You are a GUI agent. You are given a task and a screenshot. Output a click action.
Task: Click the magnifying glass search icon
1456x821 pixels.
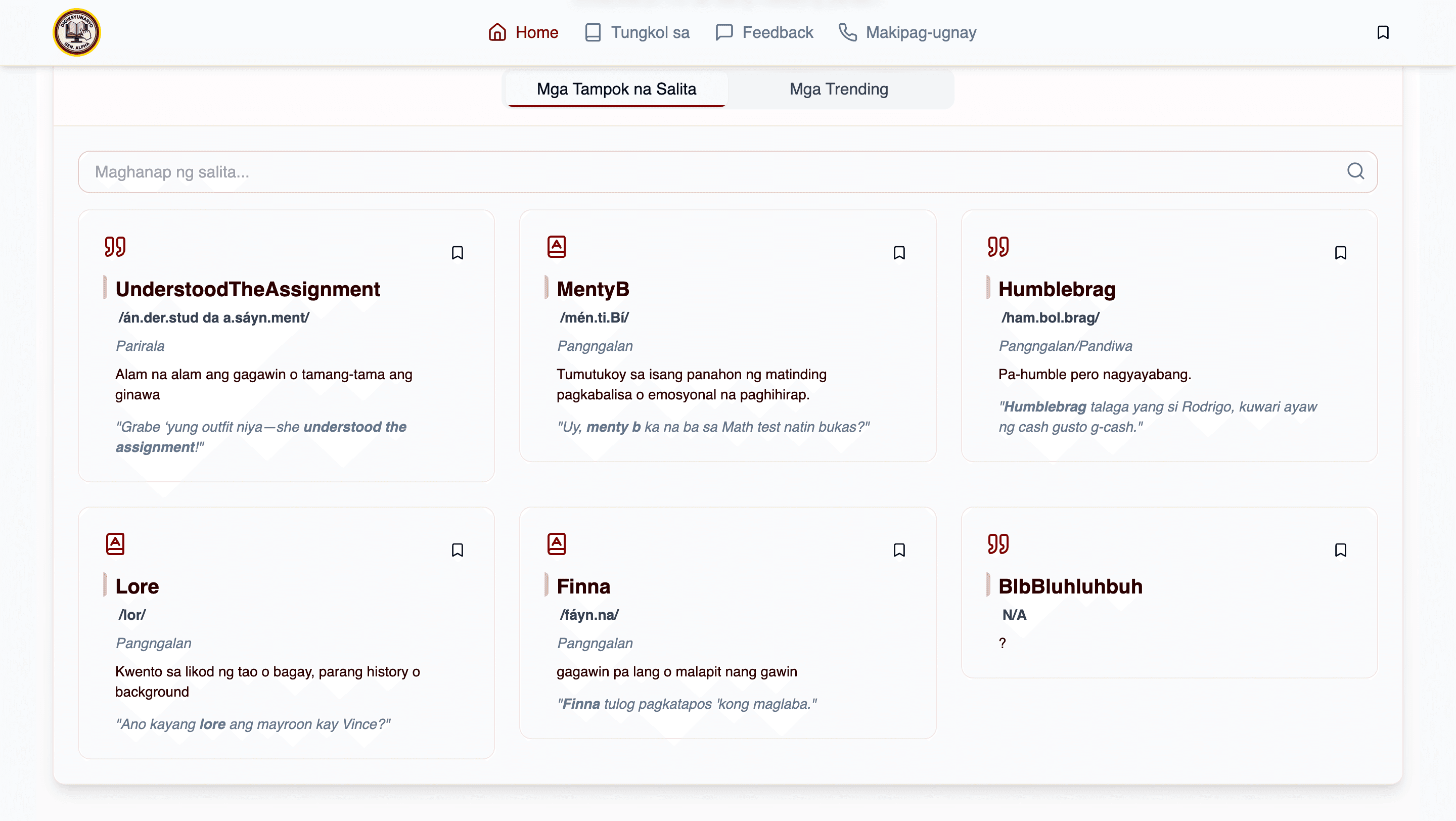point(1355,171)
